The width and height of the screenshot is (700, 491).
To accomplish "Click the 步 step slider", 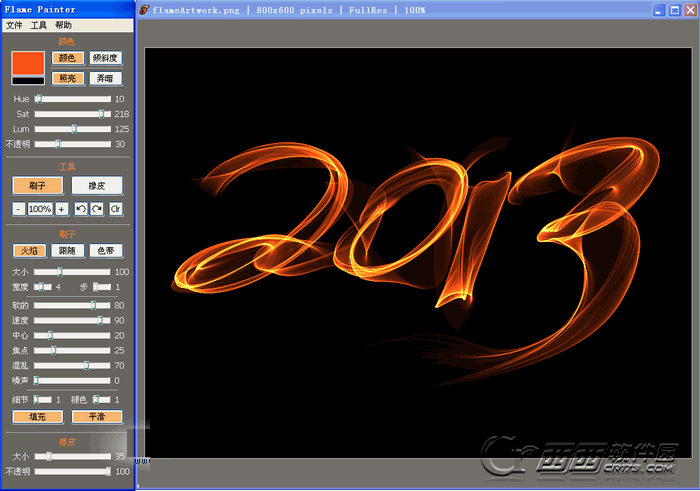I will click(102, 287).
